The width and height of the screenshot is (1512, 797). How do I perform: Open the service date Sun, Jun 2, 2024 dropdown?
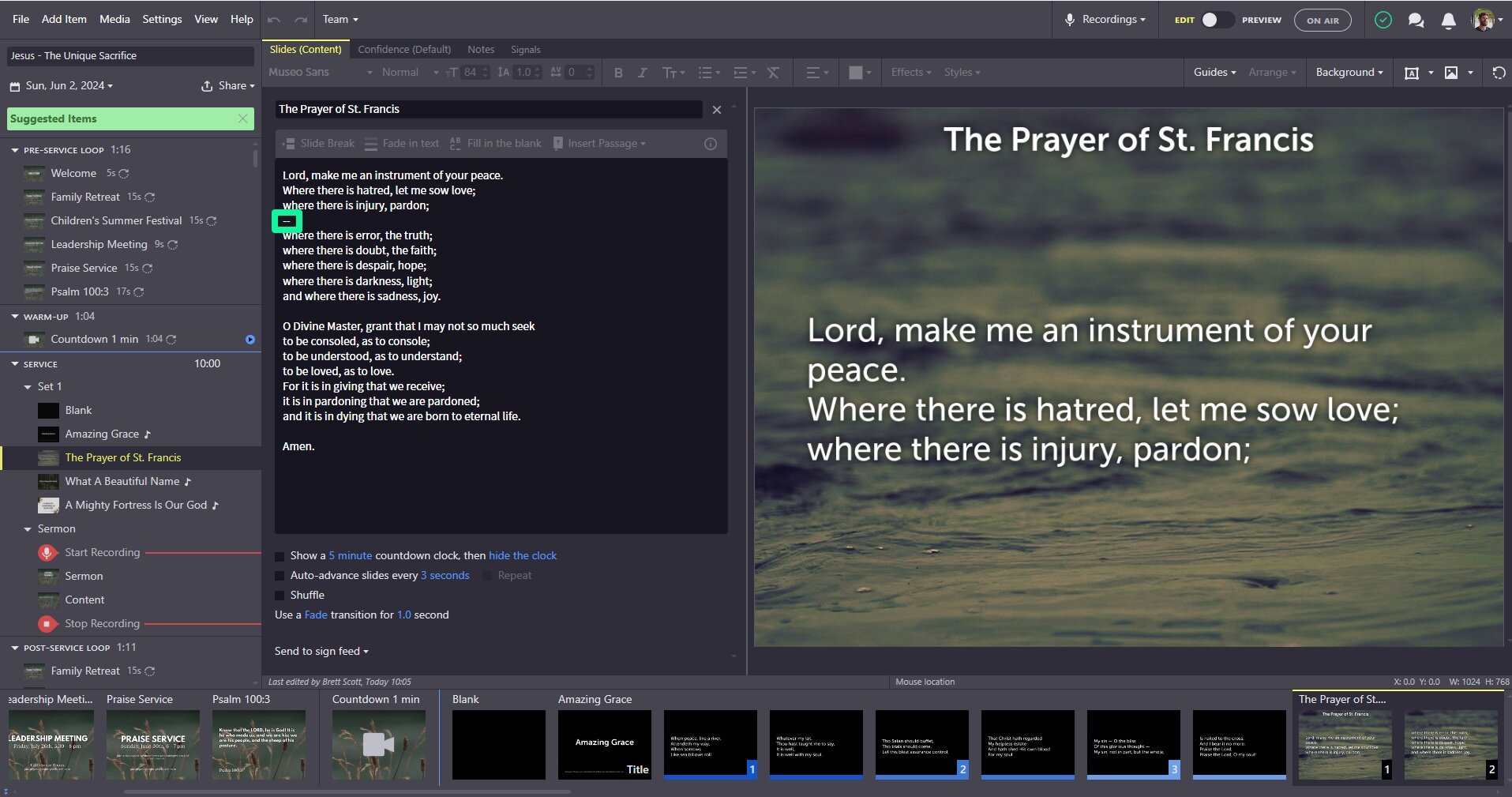[x=62, y=85]
